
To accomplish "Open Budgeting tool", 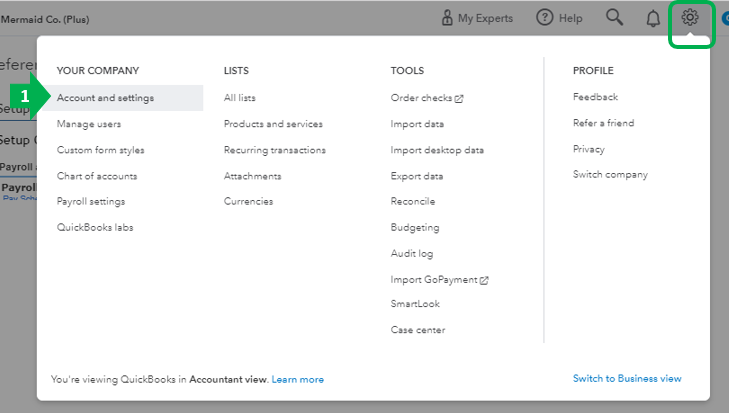I will coord(415,227).
